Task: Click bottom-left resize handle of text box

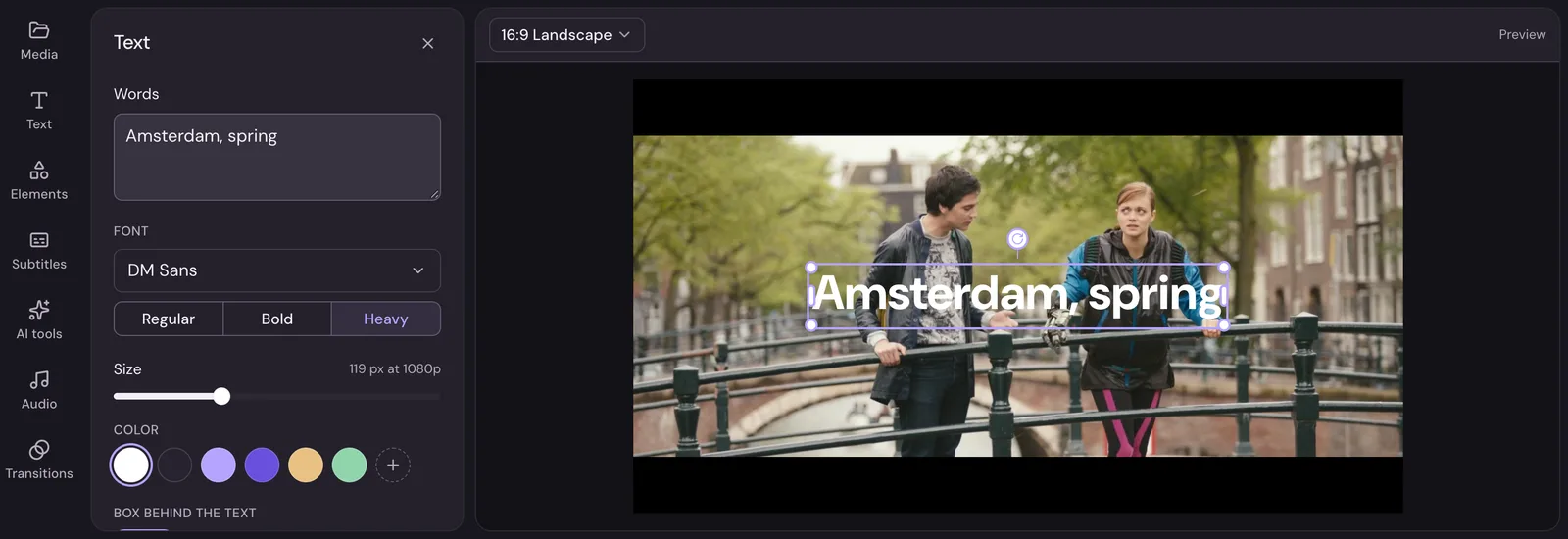Action: point(811,324)
